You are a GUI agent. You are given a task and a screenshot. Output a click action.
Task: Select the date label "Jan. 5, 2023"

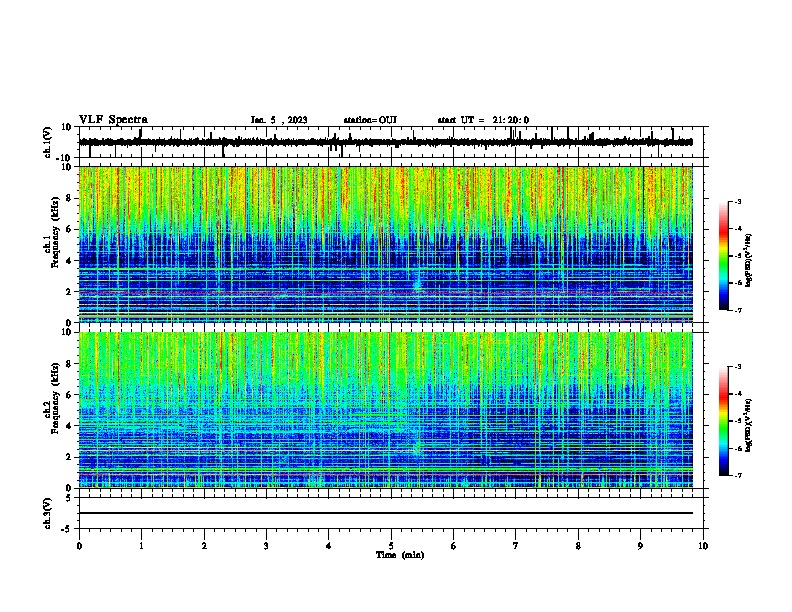[279, 120]
